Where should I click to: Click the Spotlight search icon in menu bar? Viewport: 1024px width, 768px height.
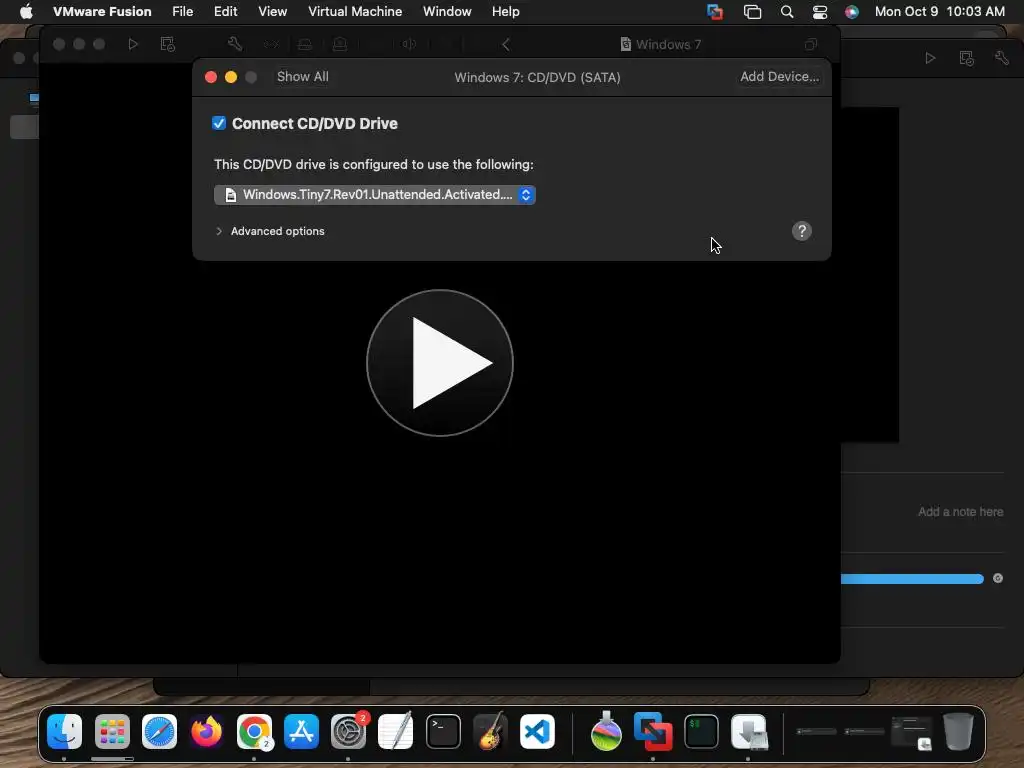[x=787, y=12]
